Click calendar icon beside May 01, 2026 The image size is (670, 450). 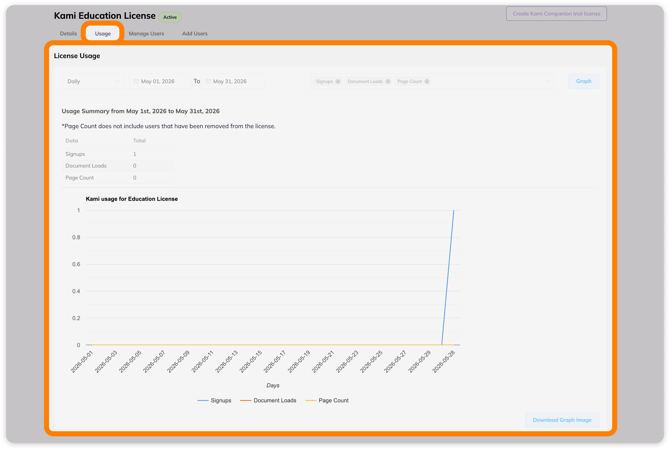click(x=136, y=81)
